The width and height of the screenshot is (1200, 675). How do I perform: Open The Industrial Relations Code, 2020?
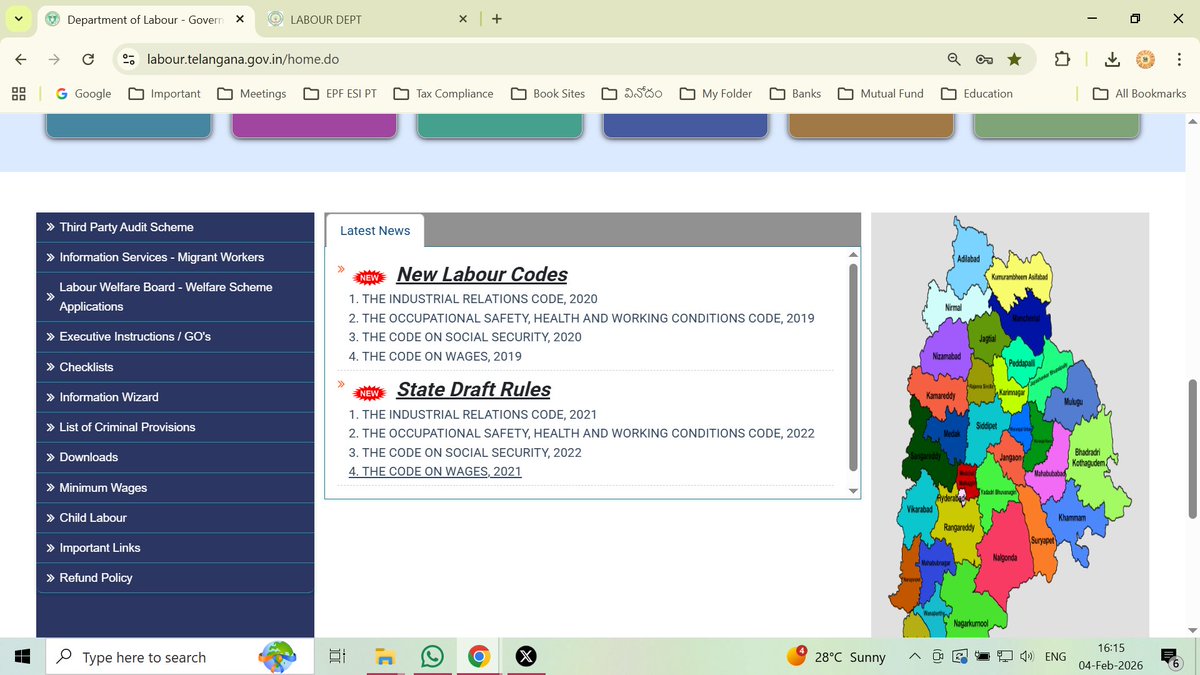[x=473, y=299]
